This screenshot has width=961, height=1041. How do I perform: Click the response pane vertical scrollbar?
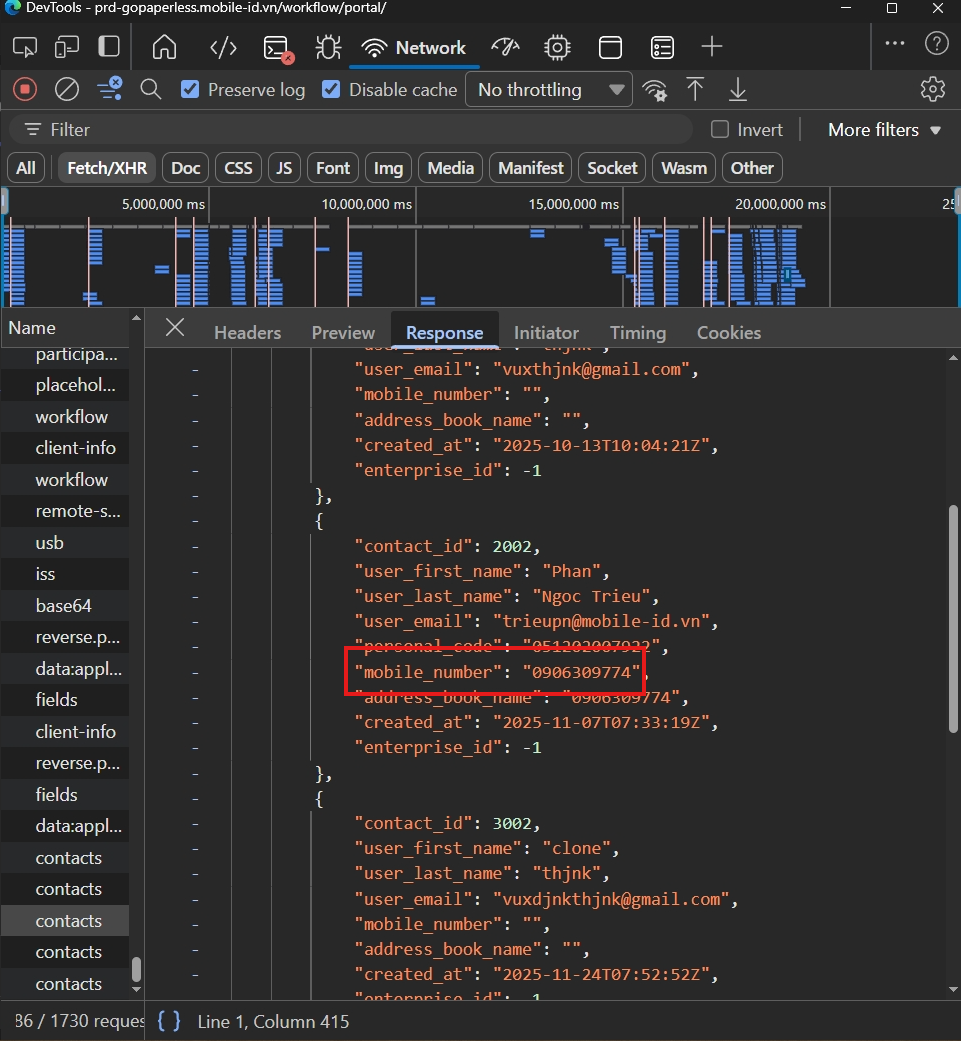pos(953,619)
